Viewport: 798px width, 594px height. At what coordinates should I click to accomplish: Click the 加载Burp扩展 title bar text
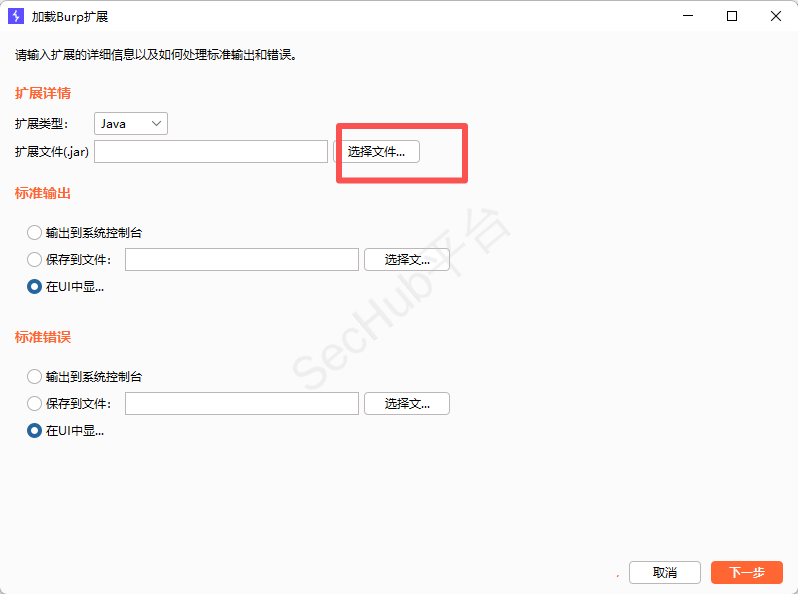pyautogui.click(x=69, y=16)
